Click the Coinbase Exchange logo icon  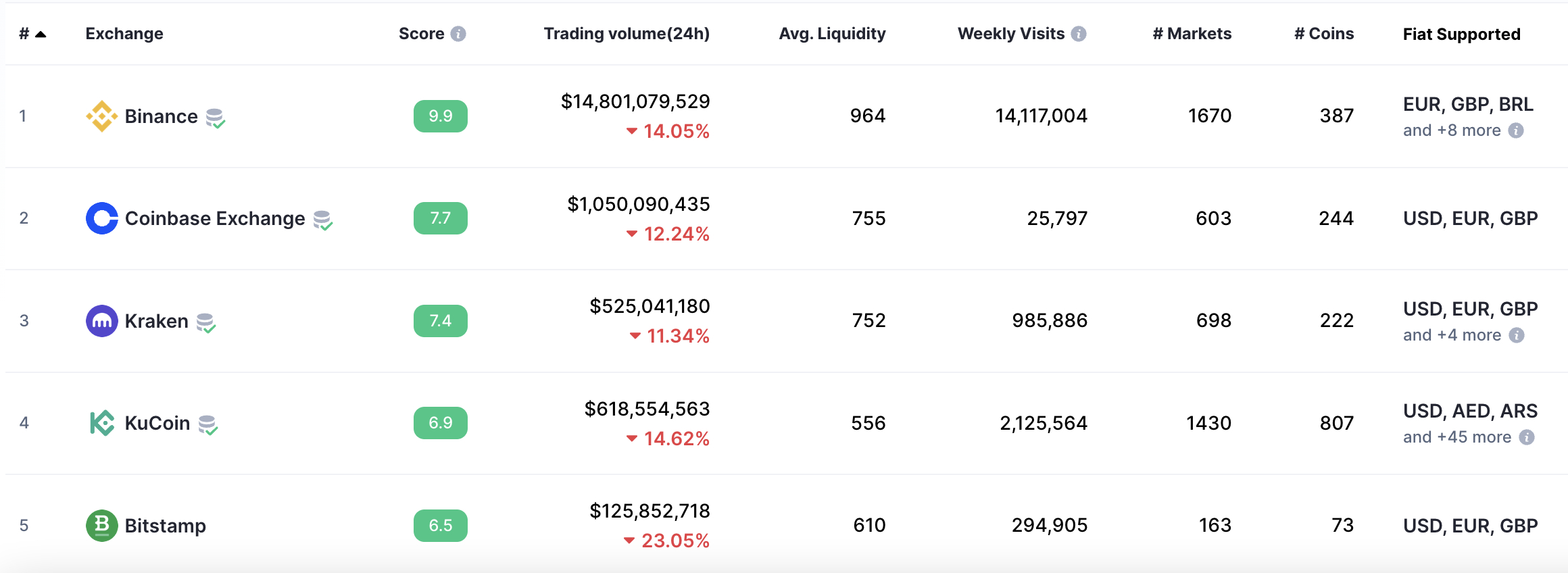102,218
